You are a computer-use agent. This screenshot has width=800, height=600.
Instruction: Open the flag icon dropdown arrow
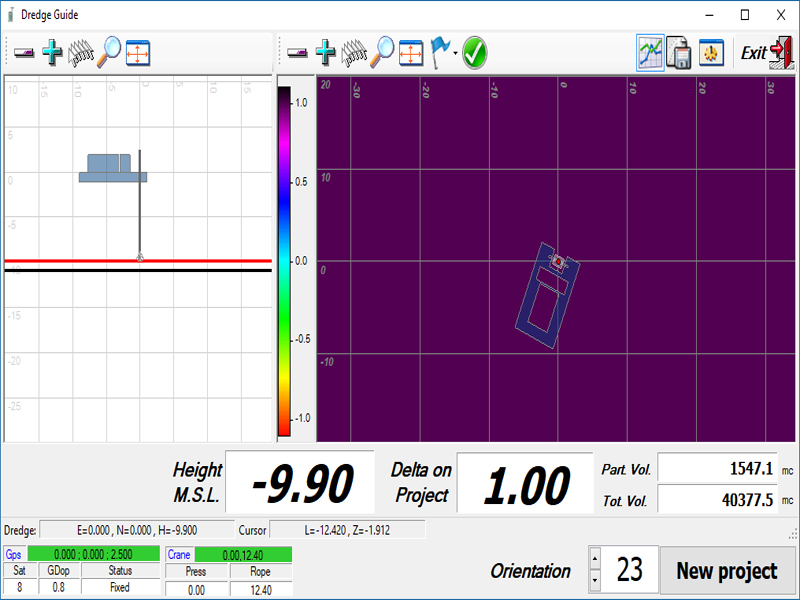pyautogui.click(x=455, y=53)
